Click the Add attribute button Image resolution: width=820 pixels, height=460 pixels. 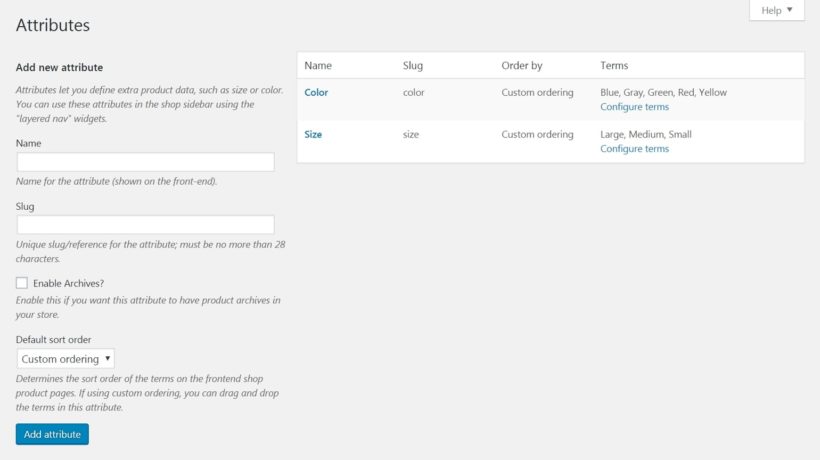pos(52,434)
